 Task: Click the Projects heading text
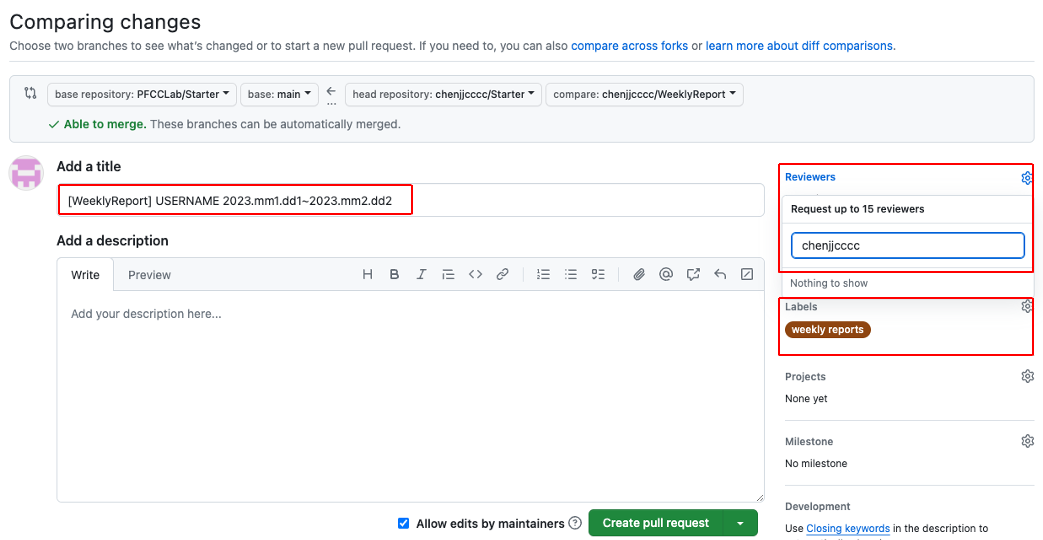(x=805, y=376)
